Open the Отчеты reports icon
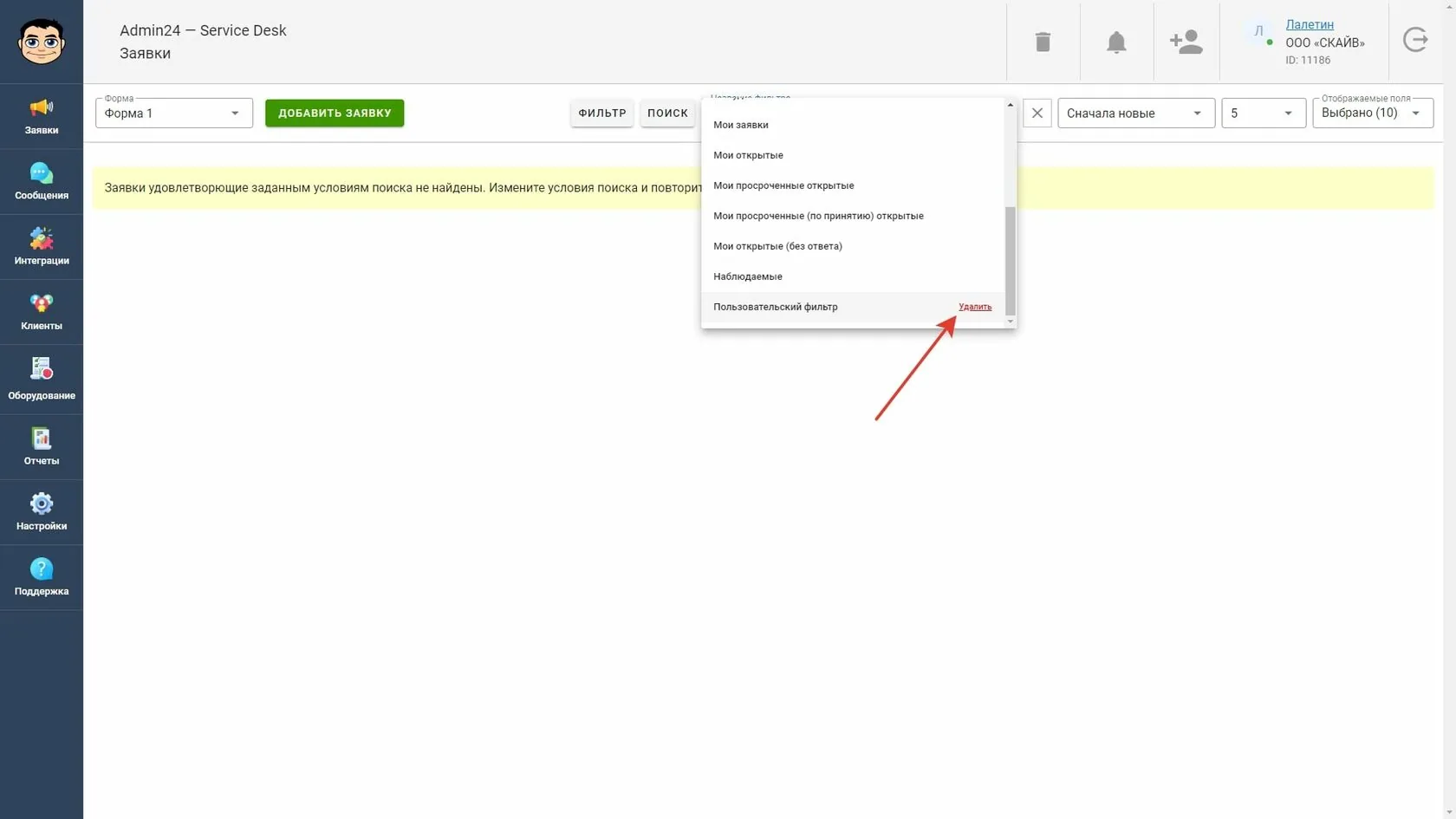 42,447
